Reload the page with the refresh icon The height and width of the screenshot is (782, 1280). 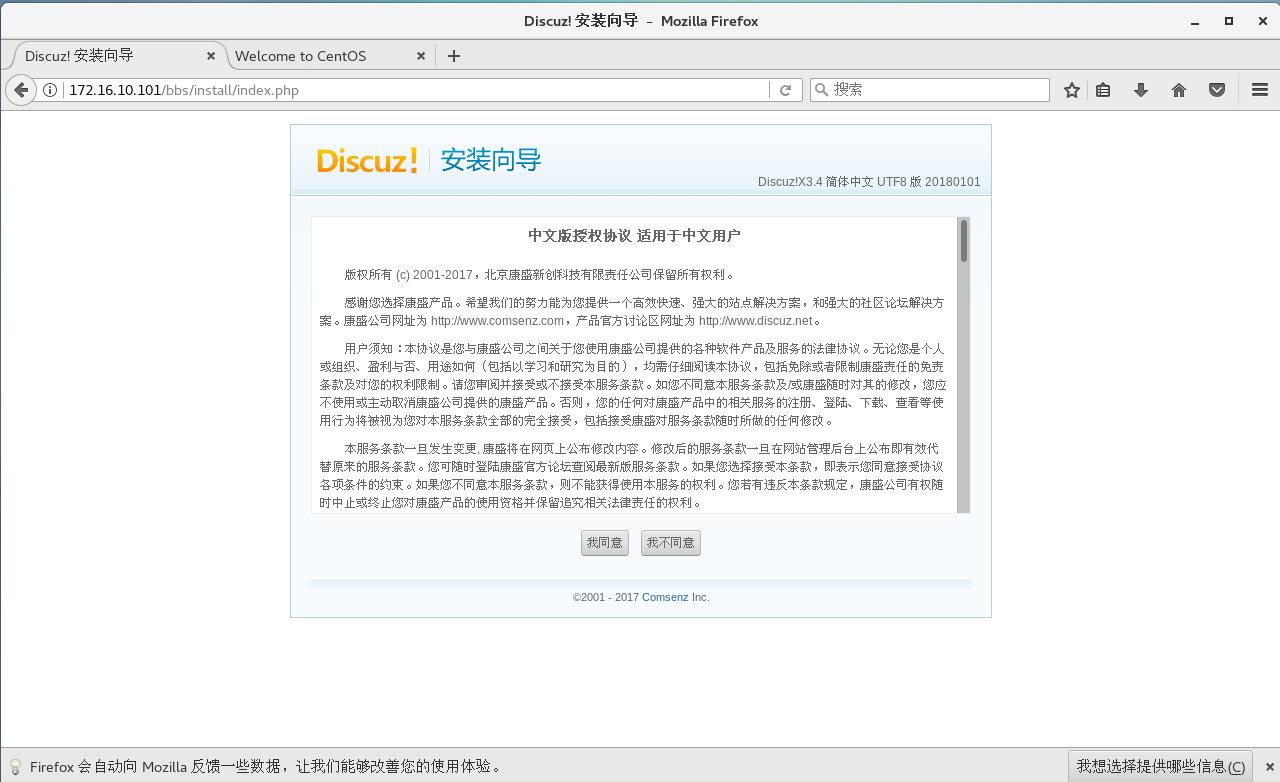(x=785, y=90)
